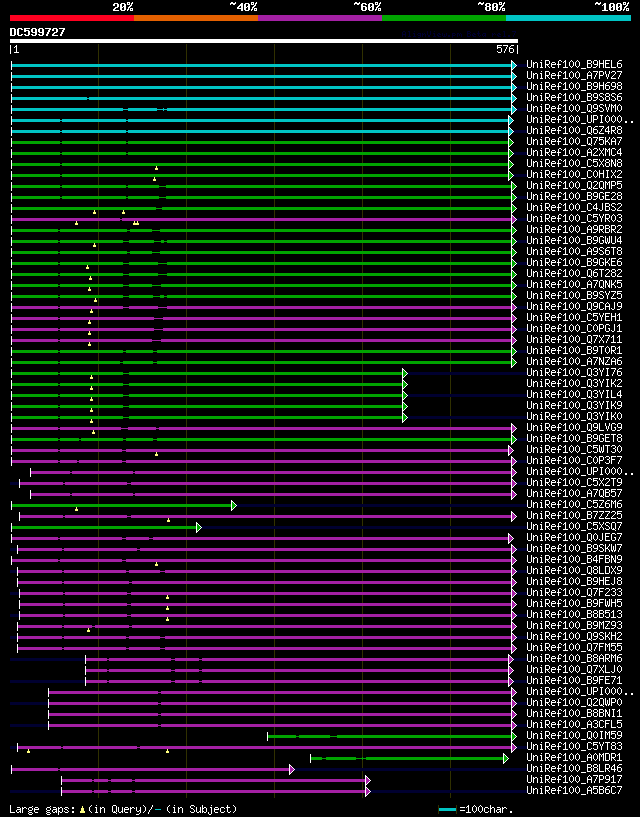Click the green alignment bar of Q3YIK2
The image size is (640, 817).
pyautogui.click(x=207, y=385)
